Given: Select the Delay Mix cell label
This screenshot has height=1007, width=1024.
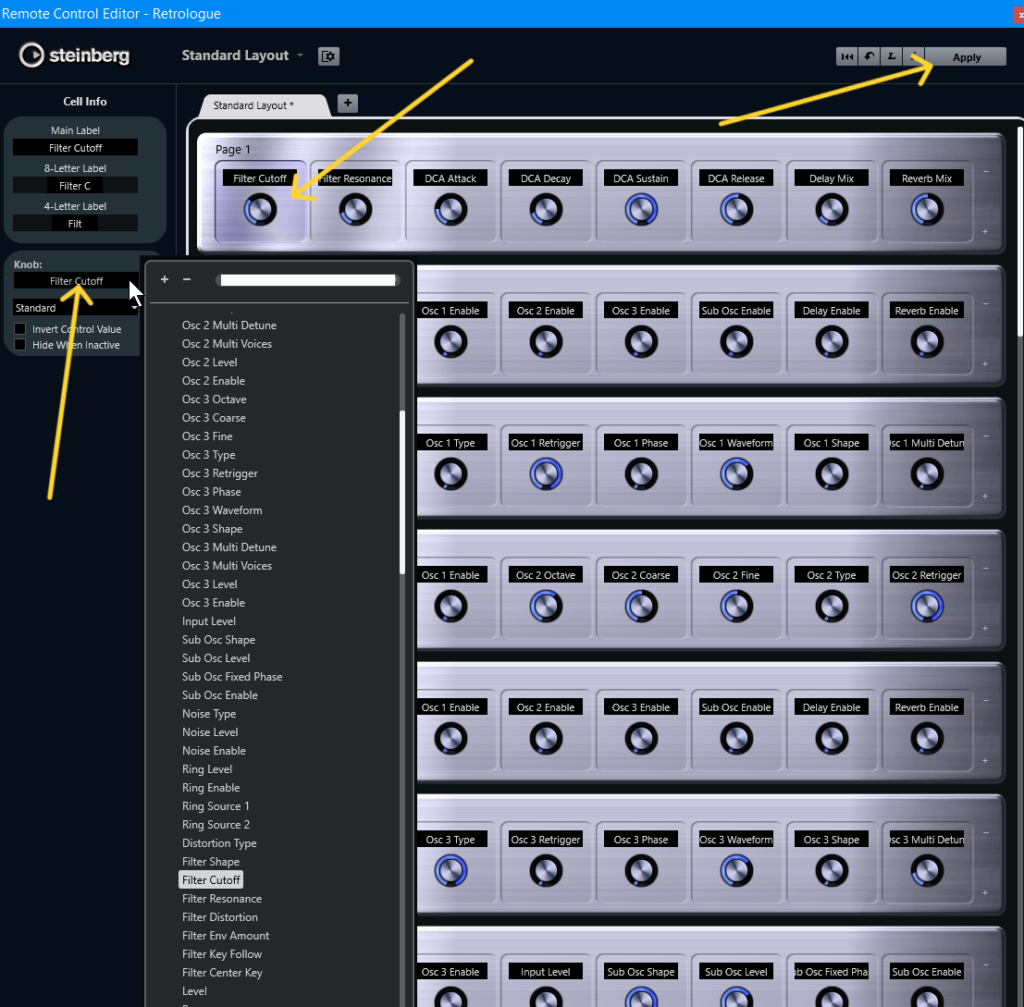Looking at the screenshot, I should coord(832,178).
